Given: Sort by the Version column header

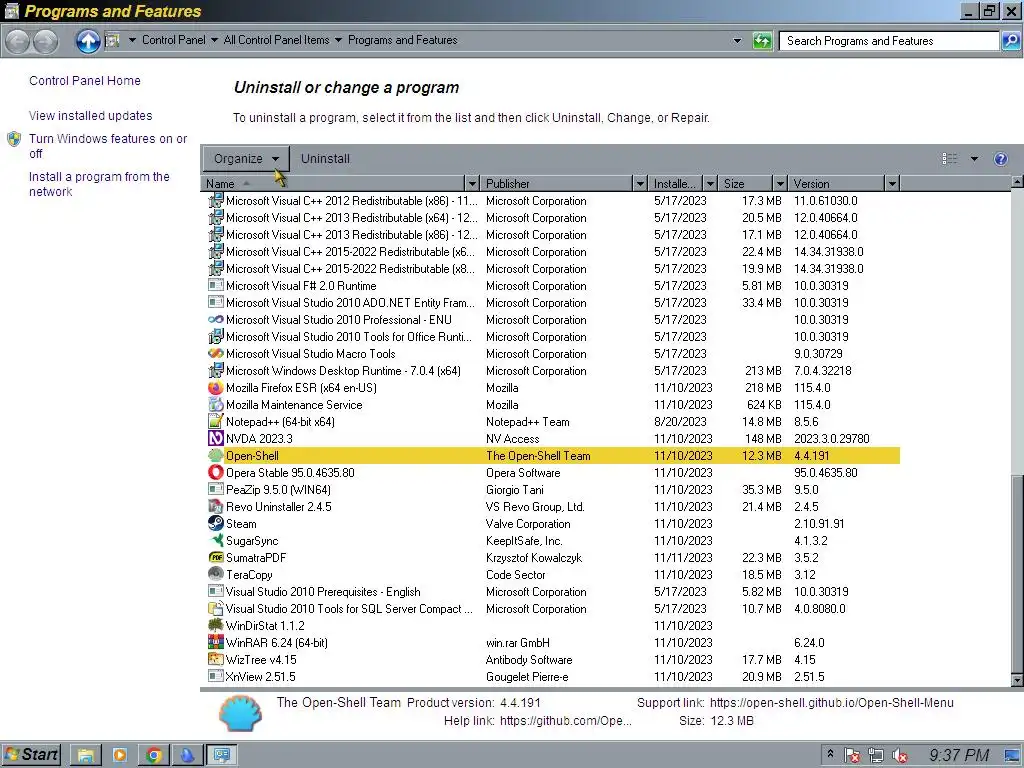Looking at the screenshot, I should [837, 184].
